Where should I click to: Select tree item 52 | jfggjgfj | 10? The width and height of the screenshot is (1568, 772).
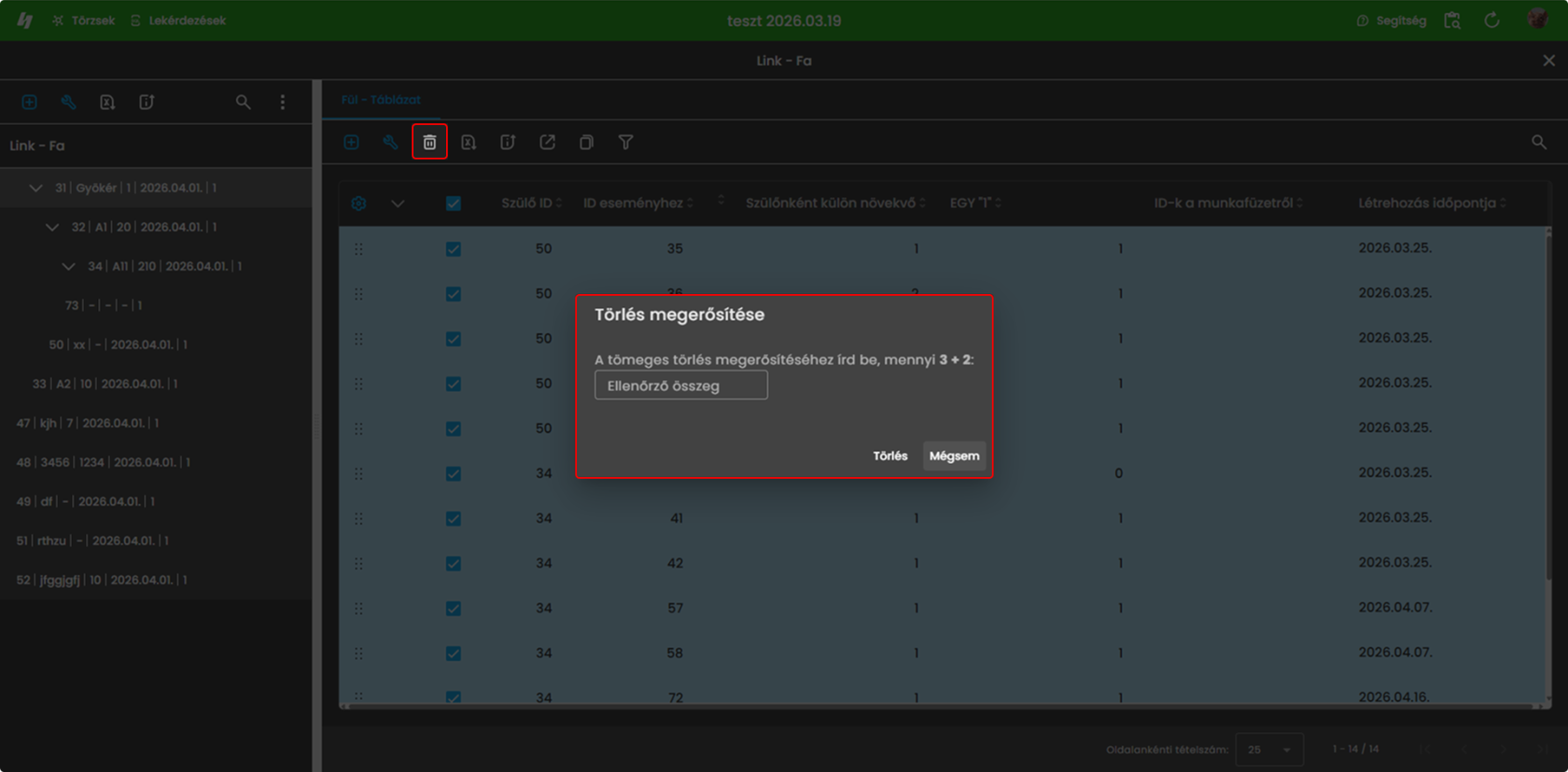point(102,580)
